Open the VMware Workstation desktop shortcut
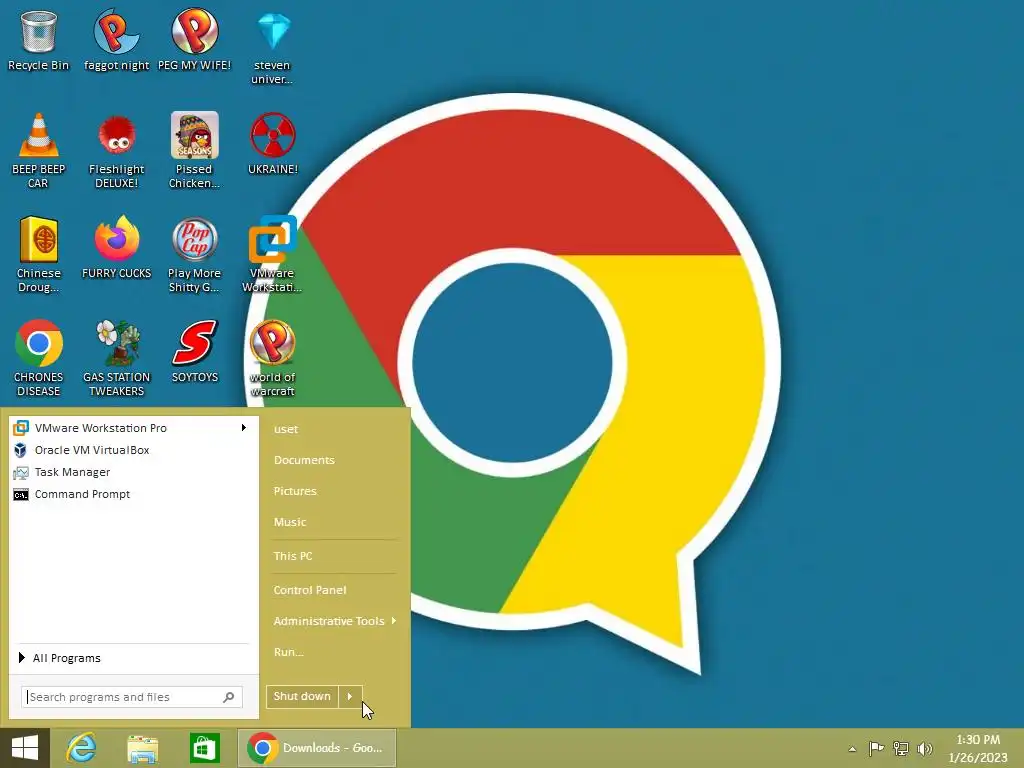Screen dimensions: 1024x768 click(272, 255)
